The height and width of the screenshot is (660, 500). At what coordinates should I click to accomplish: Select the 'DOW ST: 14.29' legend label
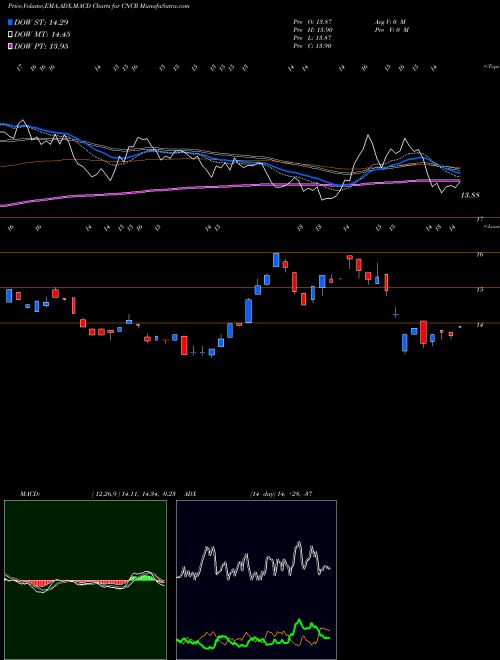point(41,22)
